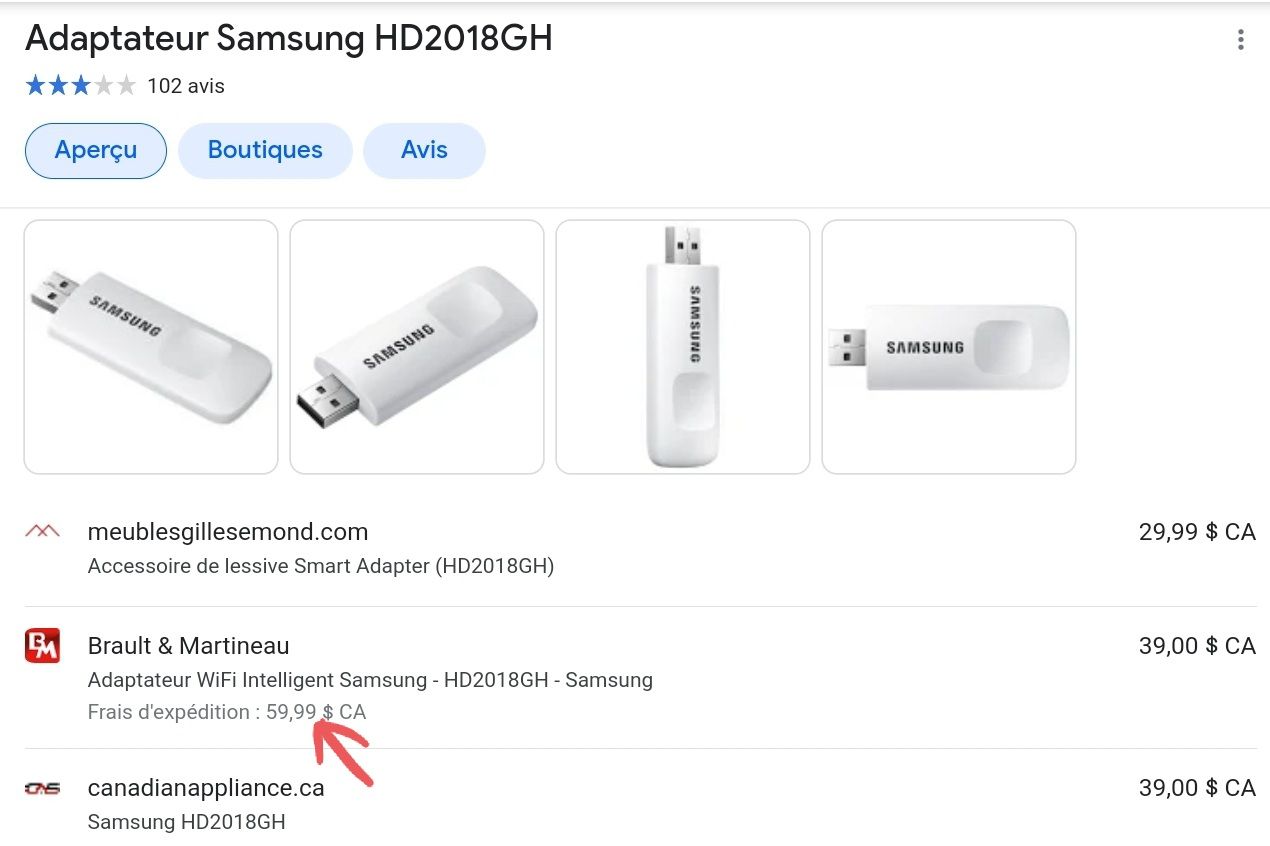The image size is (1270, 846).
Task: Open the fourth side-view adapter thumbnail
Action: 949,347
